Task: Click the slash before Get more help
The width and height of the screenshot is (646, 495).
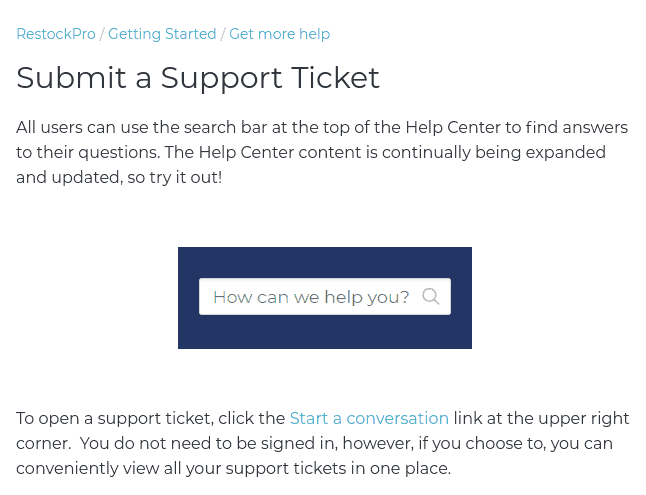Action: tap(222, 34)
